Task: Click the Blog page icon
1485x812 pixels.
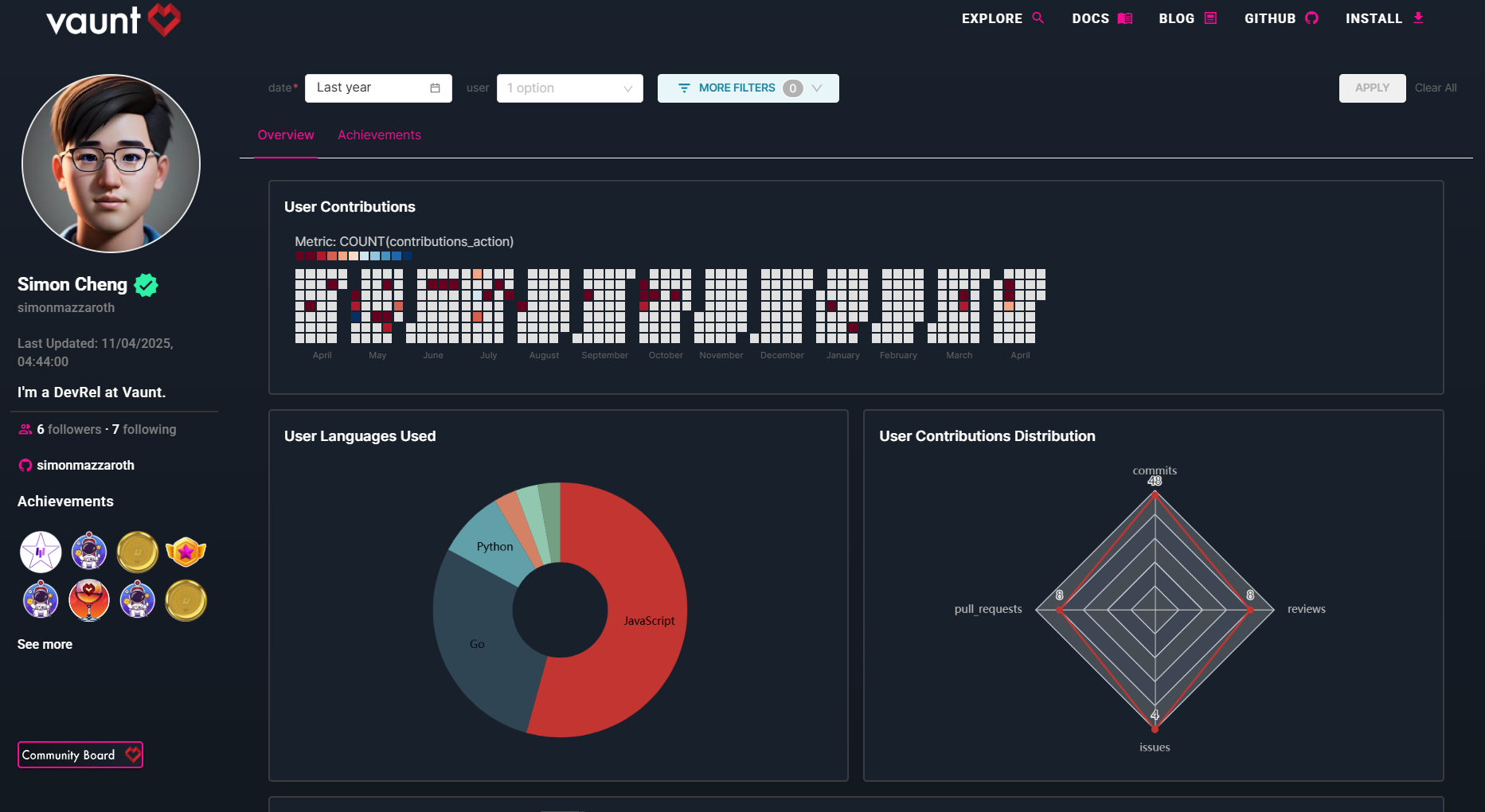Action: [1210, 18]
